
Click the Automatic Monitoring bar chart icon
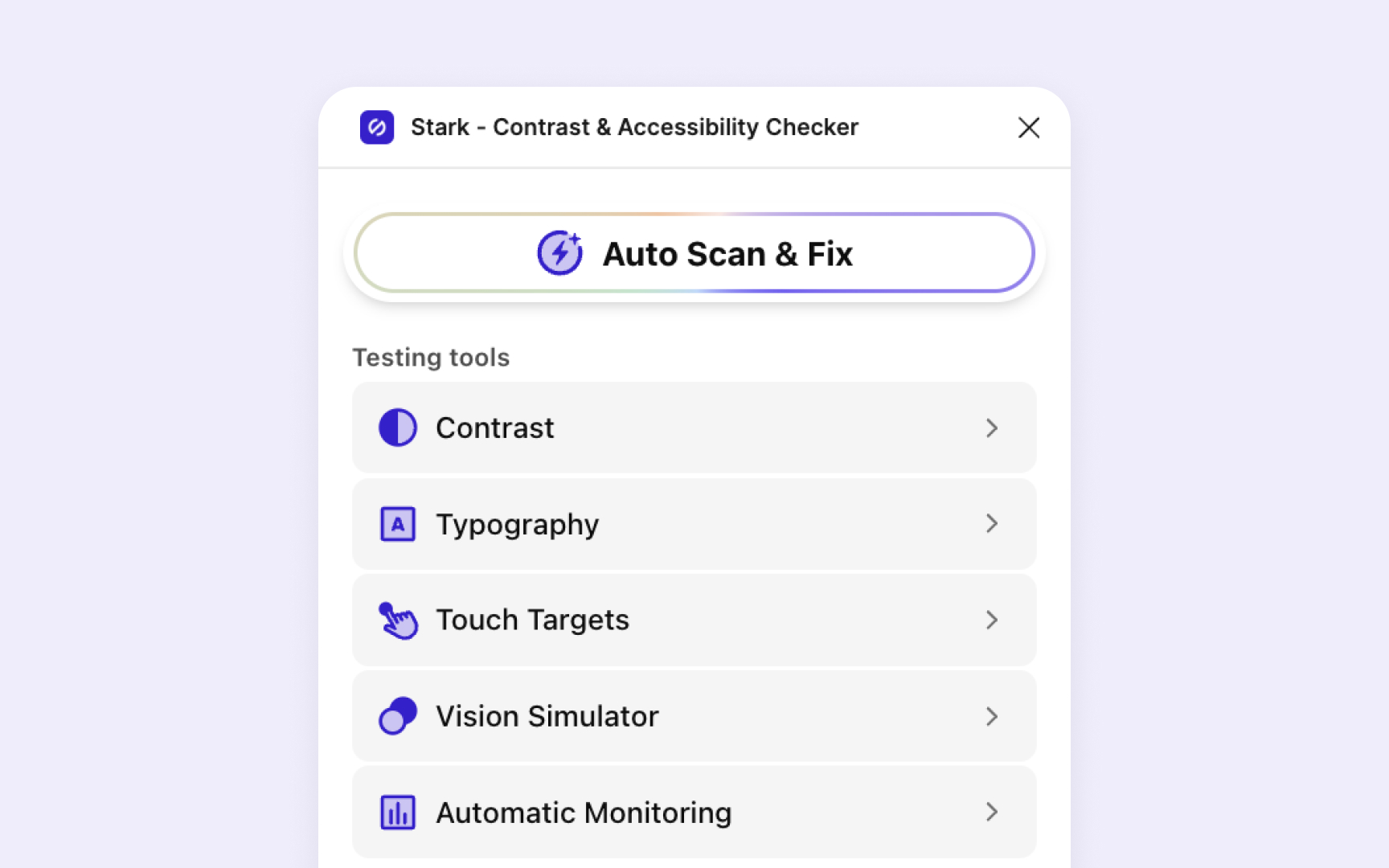point(397,812)
